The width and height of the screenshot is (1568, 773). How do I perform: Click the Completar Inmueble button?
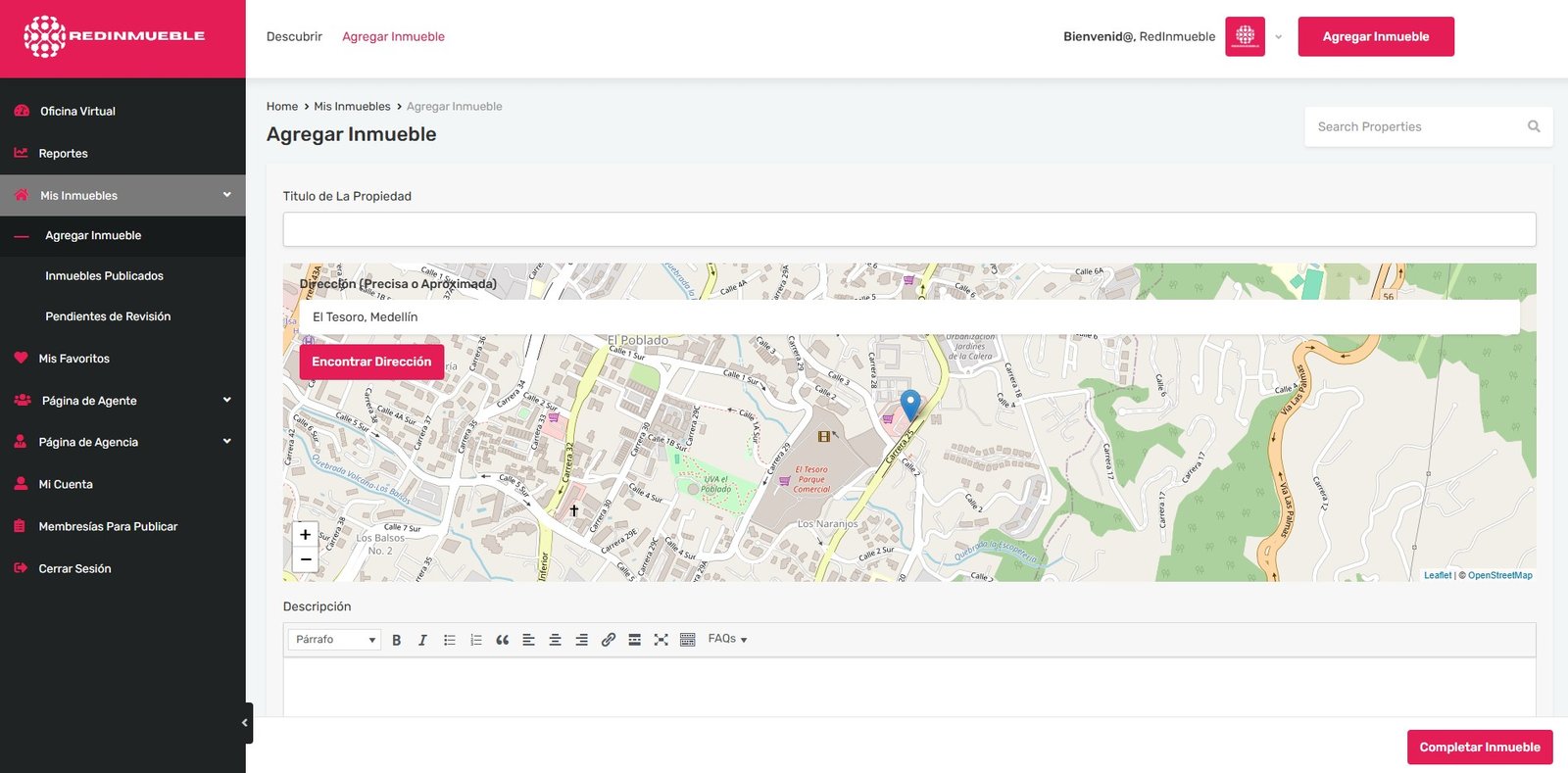(x=1479, y=747)
